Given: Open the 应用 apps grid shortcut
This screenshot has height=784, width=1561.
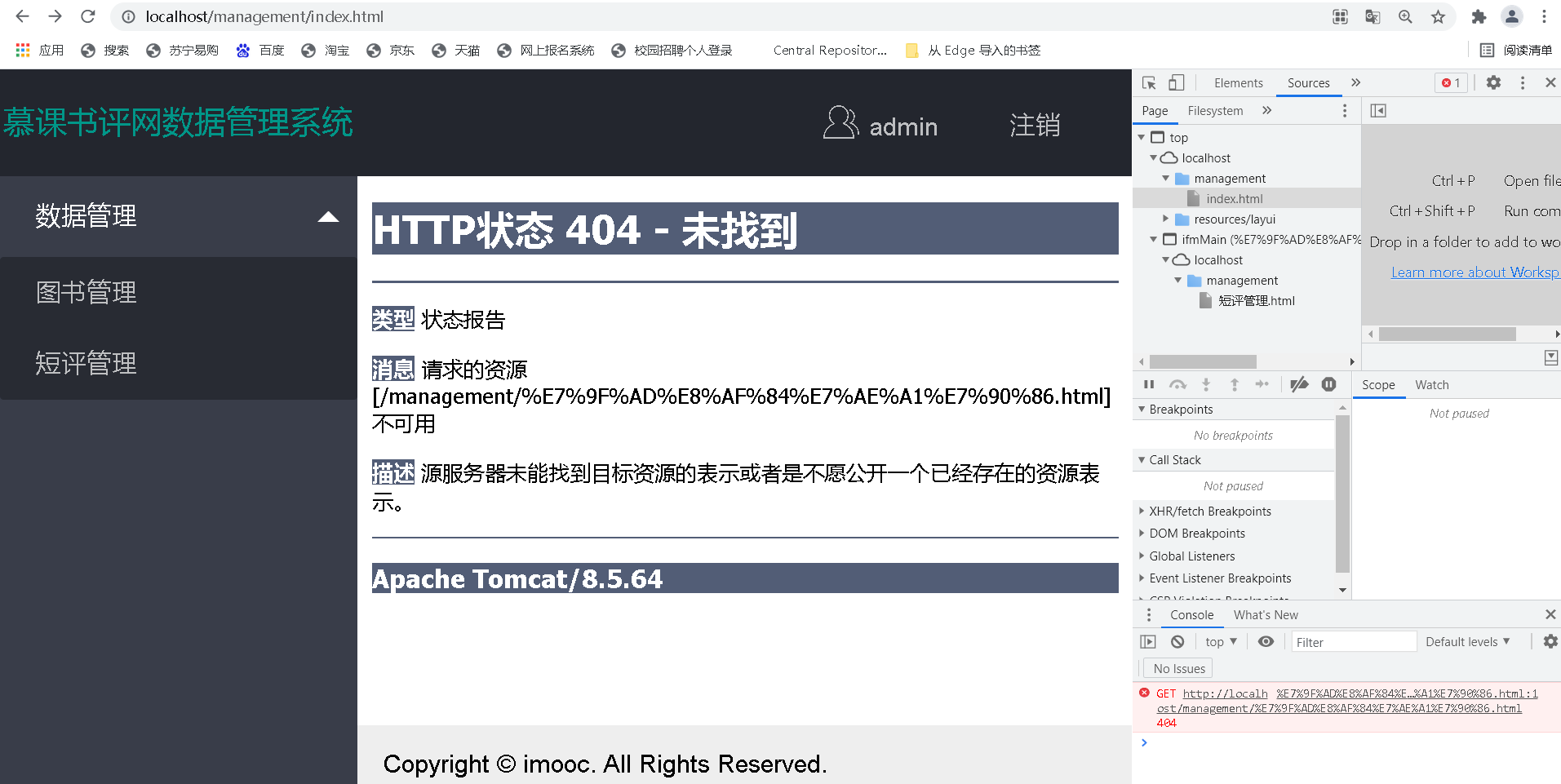Looking at the screenshot, I should click(39, 51).
